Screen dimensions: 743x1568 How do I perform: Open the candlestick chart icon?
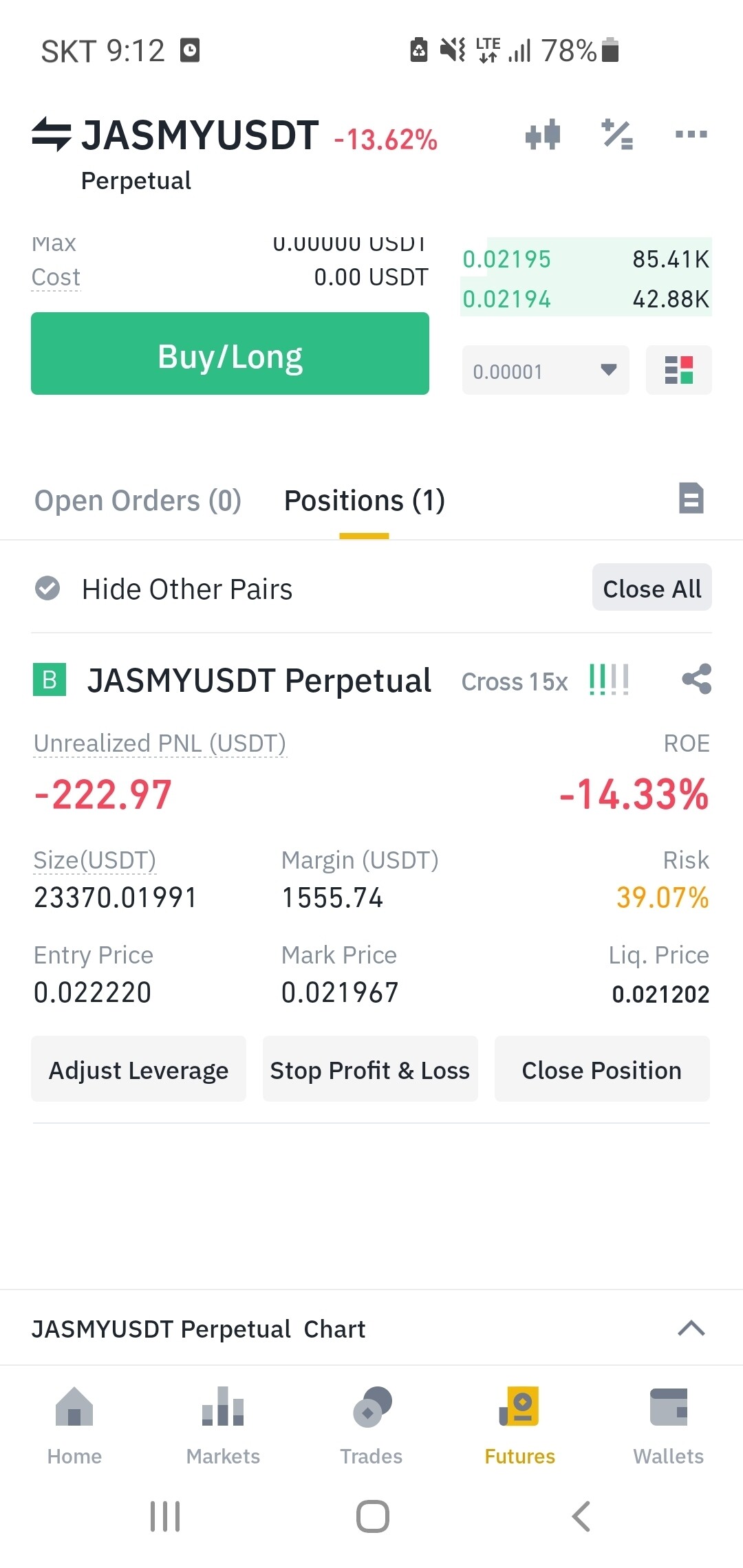(543, 134)
